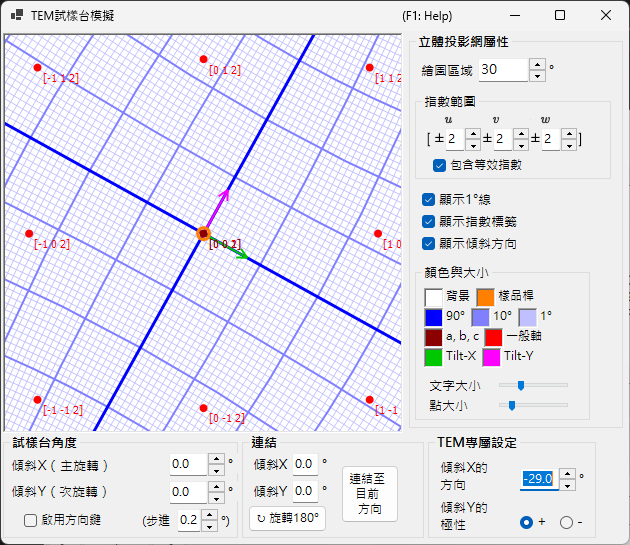630x545 pixels.
Task: Click 傾斜X（主旋轉） angle input field
Action: point(189,465)
